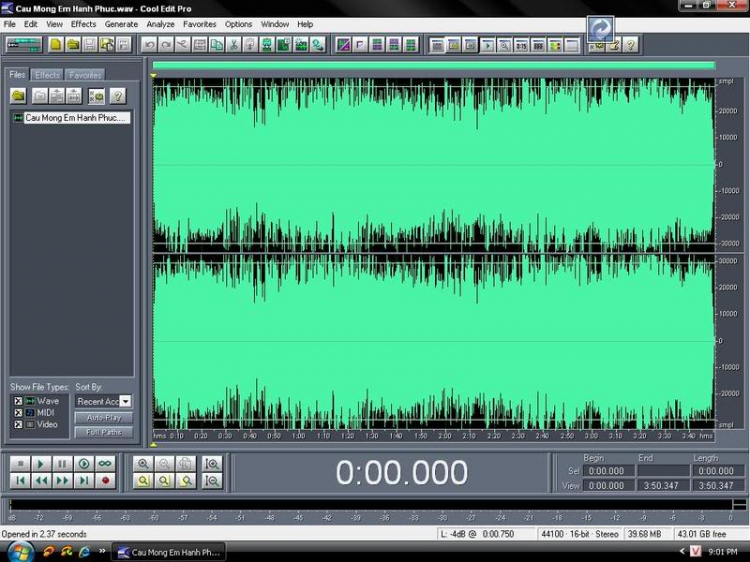
Task: Select the Files tab in the side panel
Action: (17, 75)
